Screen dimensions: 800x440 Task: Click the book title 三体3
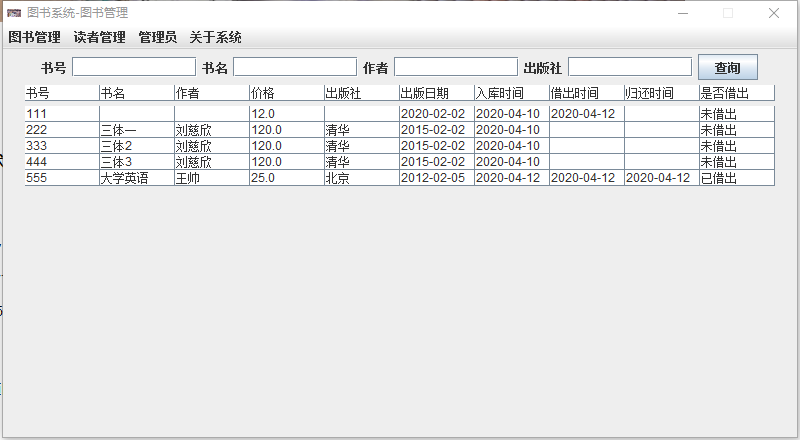(137, 162)
